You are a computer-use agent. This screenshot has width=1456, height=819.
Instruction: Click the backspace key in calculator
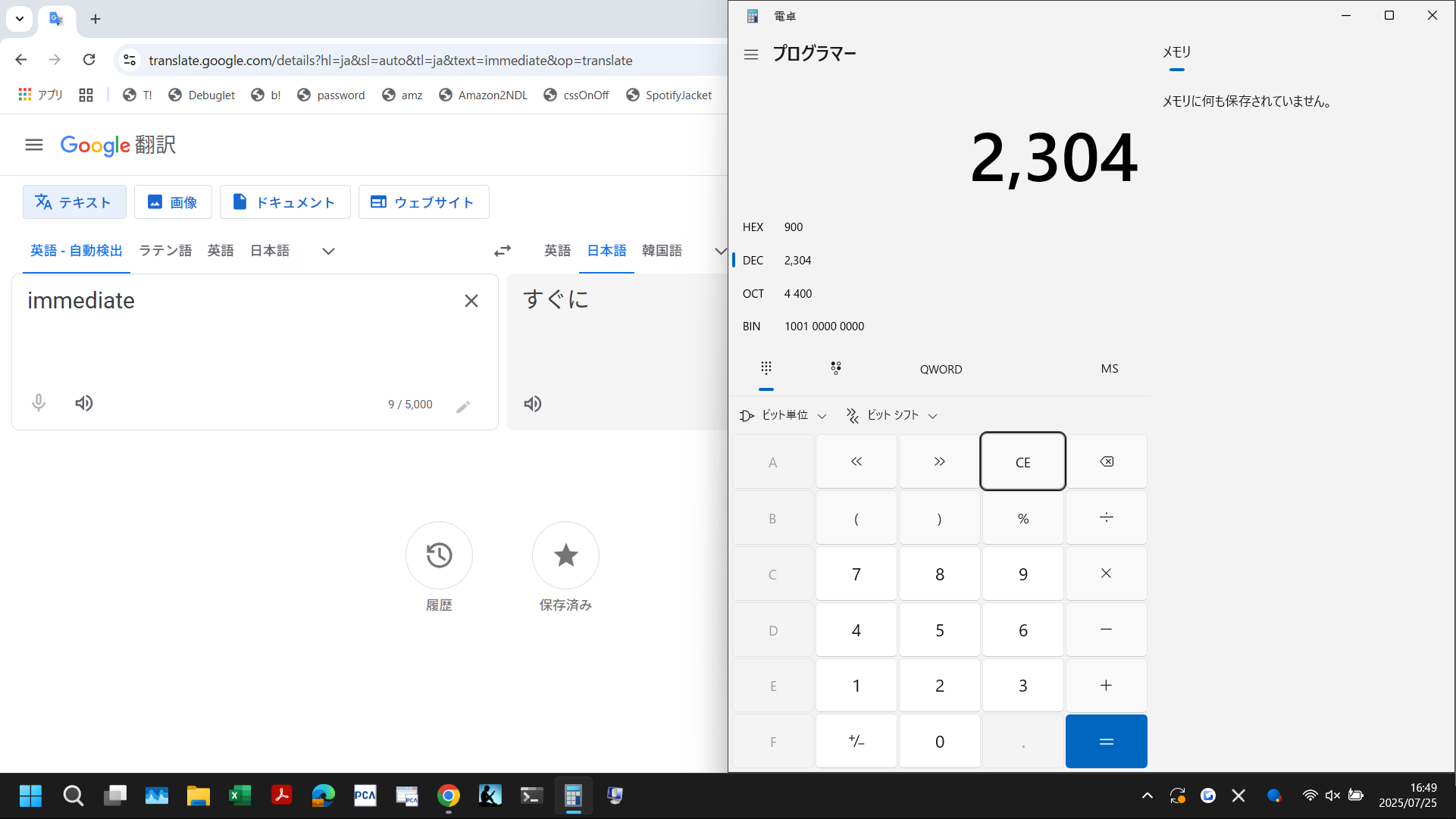point(1107,462)
